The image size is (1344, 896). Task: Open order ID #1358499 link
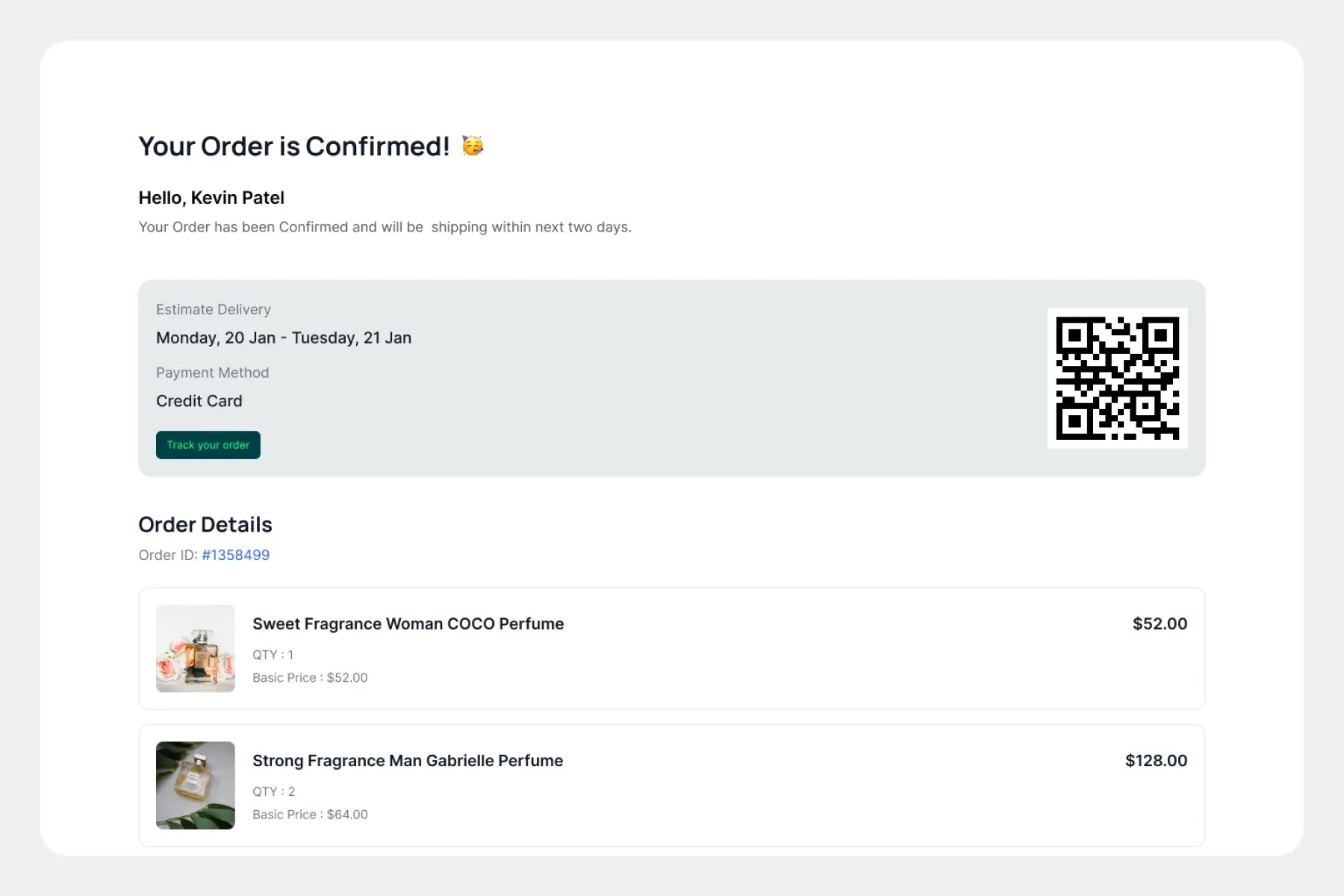coord(235,555)
